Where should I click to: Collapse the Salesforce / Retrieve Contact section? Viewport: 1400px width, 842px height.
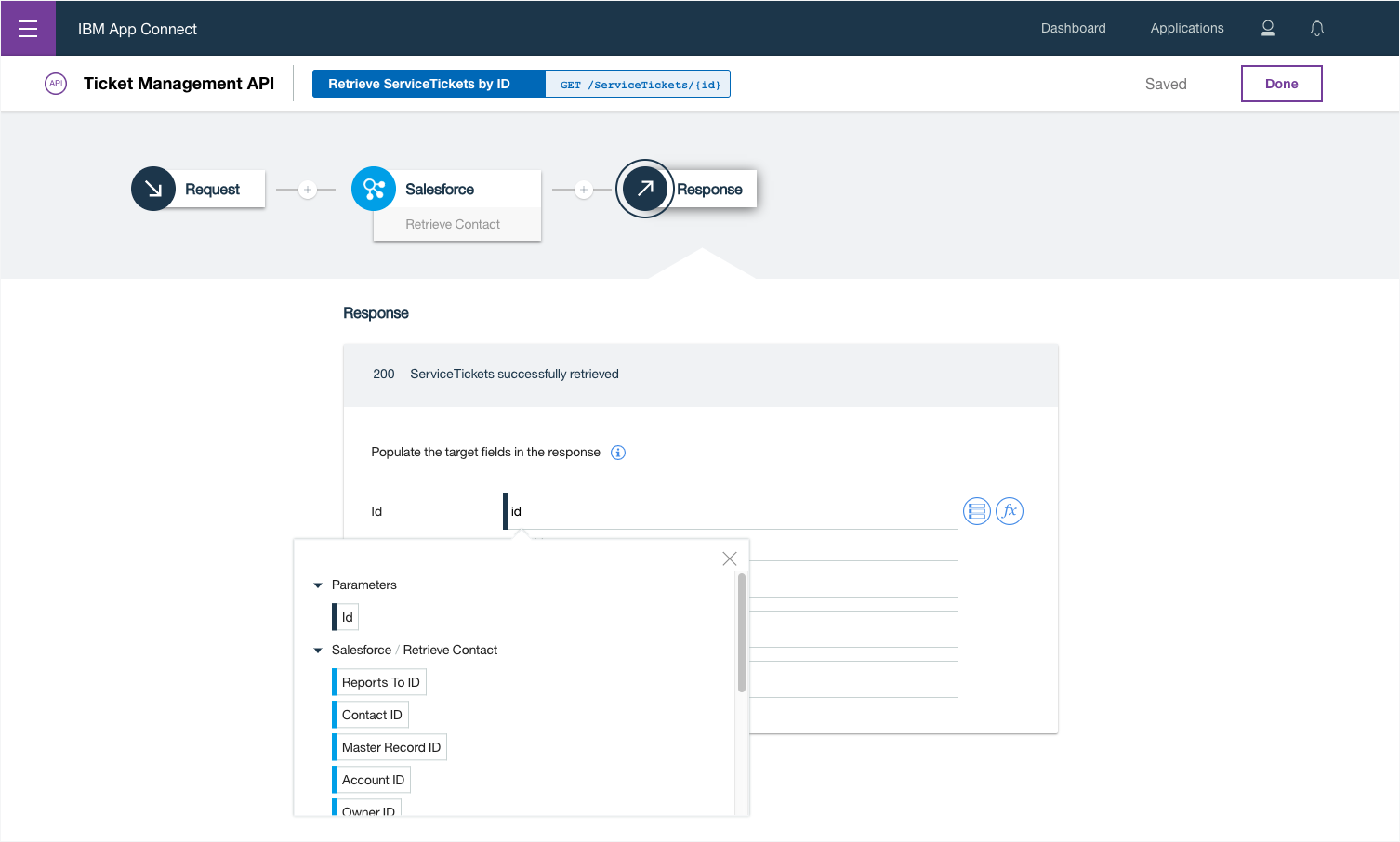point(318,651)
